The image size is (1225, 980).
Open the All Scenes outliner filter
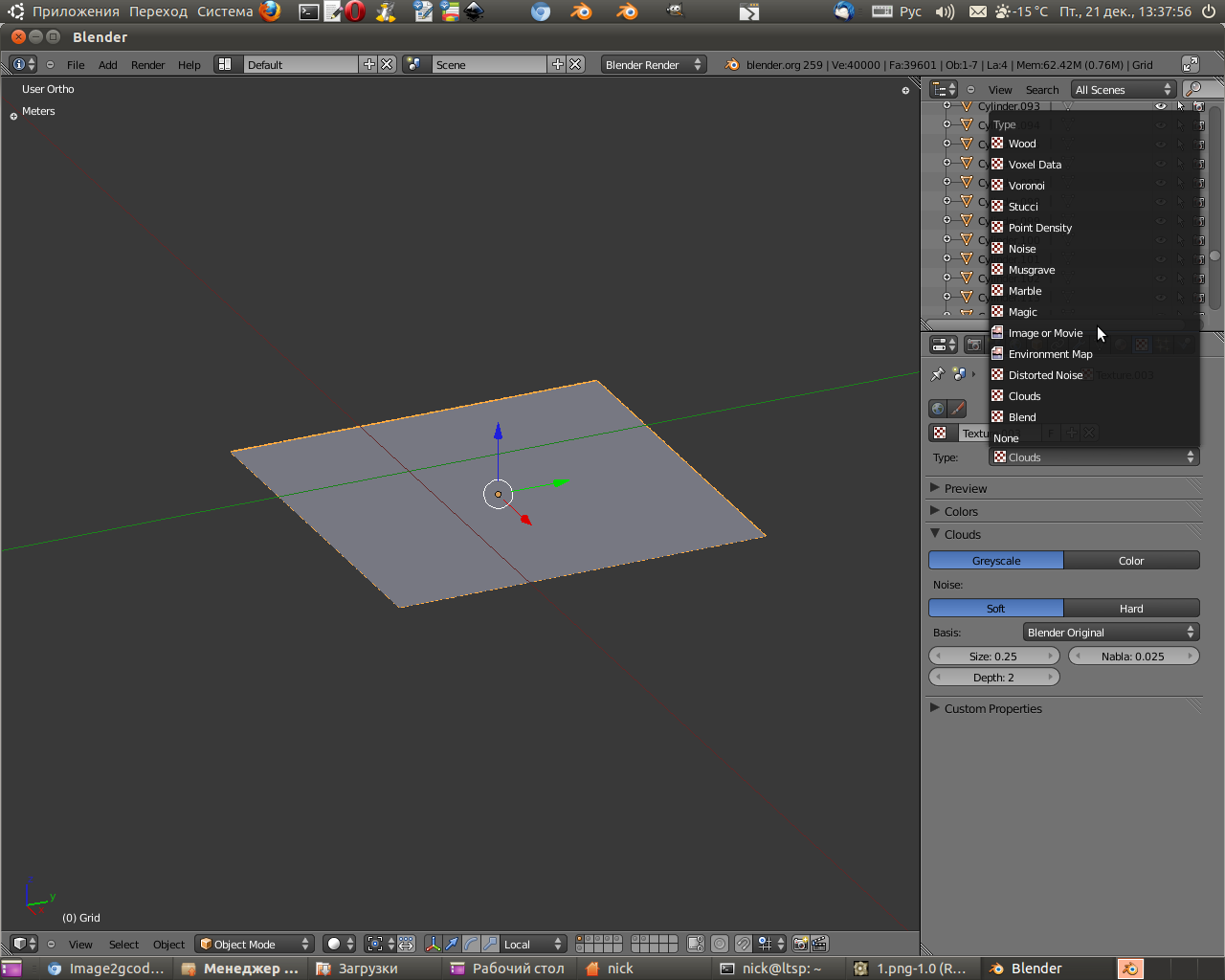(1123, 89)
